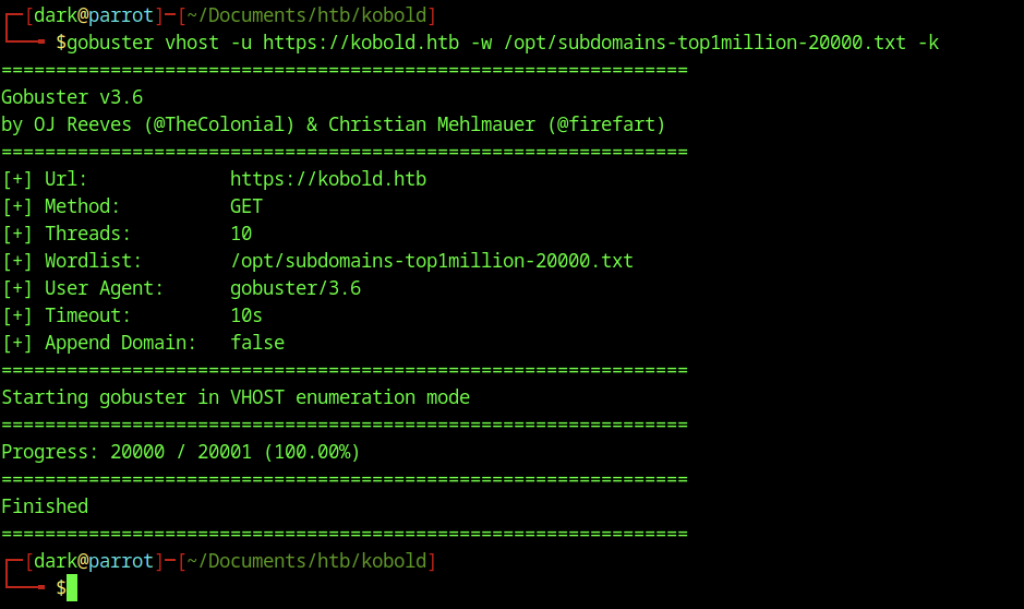This screenshot has width=1024, height=609.
Task: Click the Progress 20000 / 20001 line
Action: click(181, 452)
